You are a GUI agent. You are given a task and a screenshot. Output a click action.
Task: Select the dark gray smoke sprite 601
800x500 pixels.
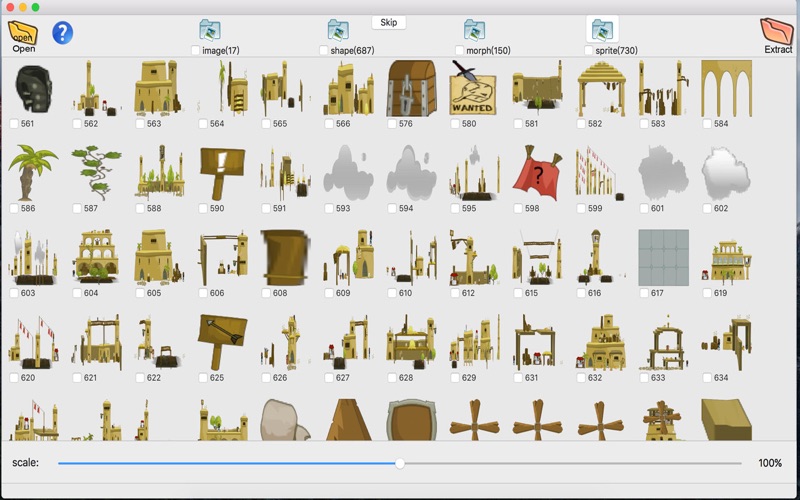click(x=663, y=172)
